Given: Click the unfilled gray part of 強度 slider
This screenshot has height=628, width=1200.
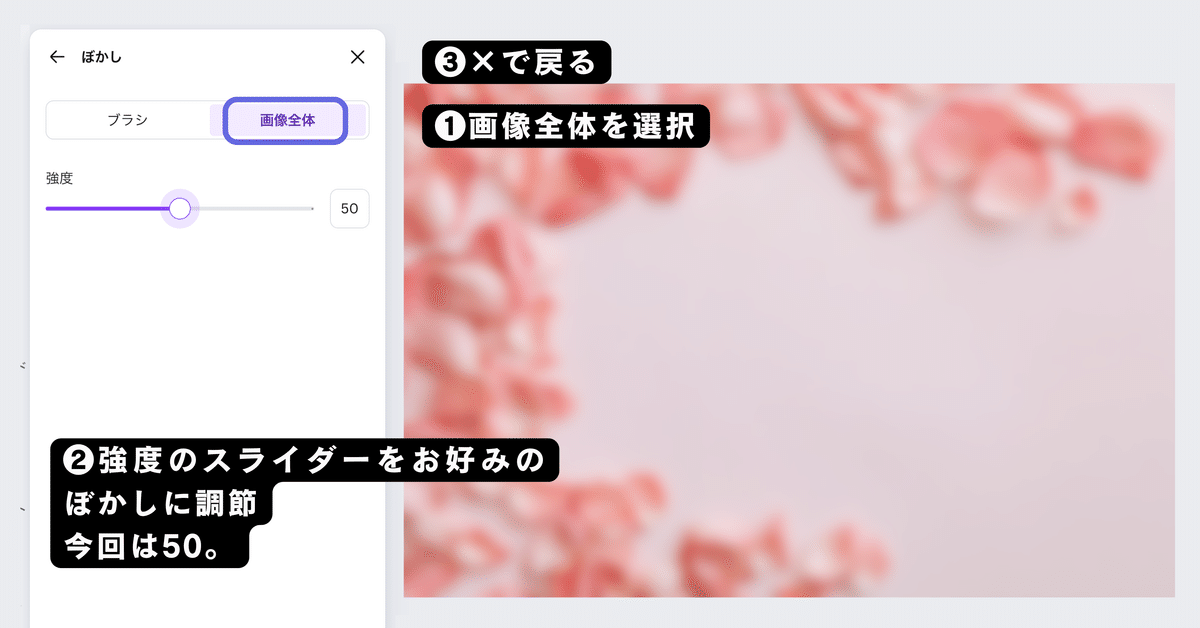Looking at the screenshot, I should click(252, 208).
